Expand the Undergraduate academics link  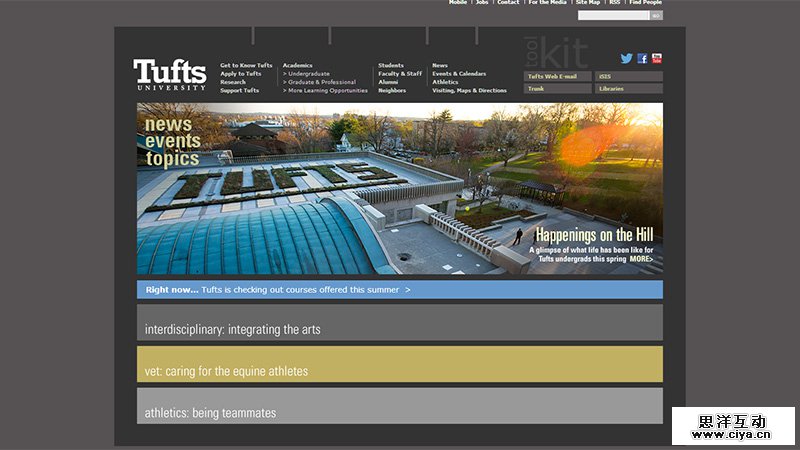tap(308, 74)
